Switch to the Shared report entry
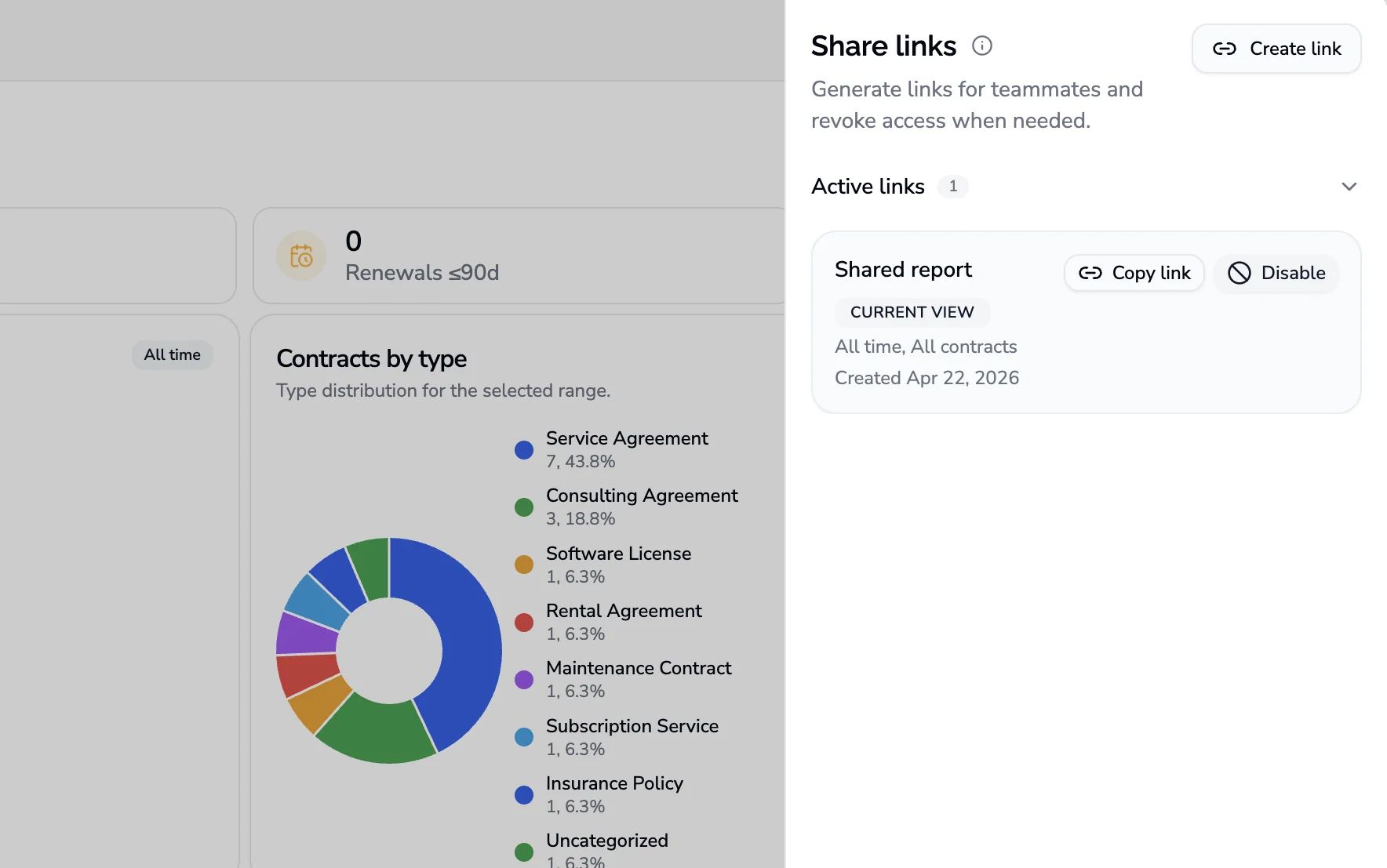The width and height of the screenshot is (1387, 868). point(903,269)
